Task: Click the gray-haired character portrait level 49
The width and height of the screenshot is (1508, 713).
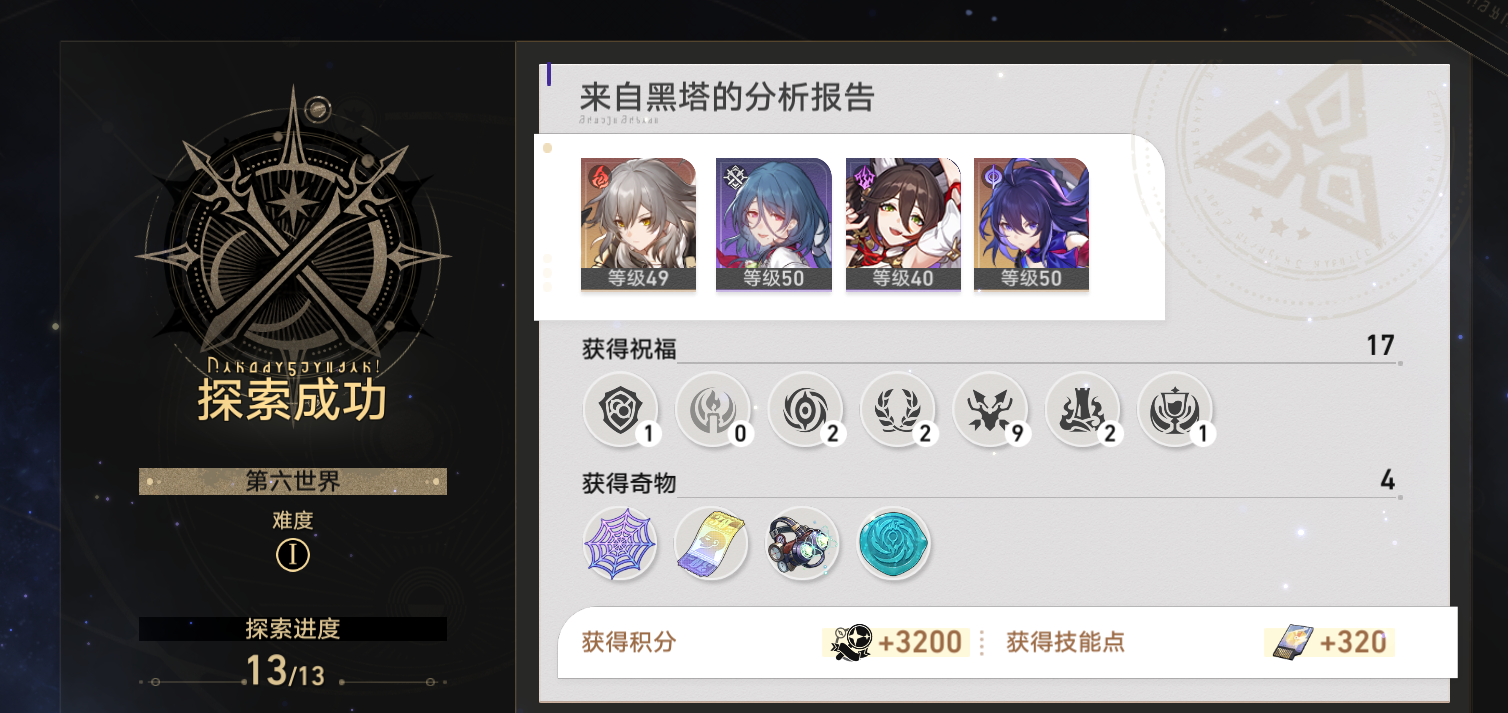Action: coord(638,224)
